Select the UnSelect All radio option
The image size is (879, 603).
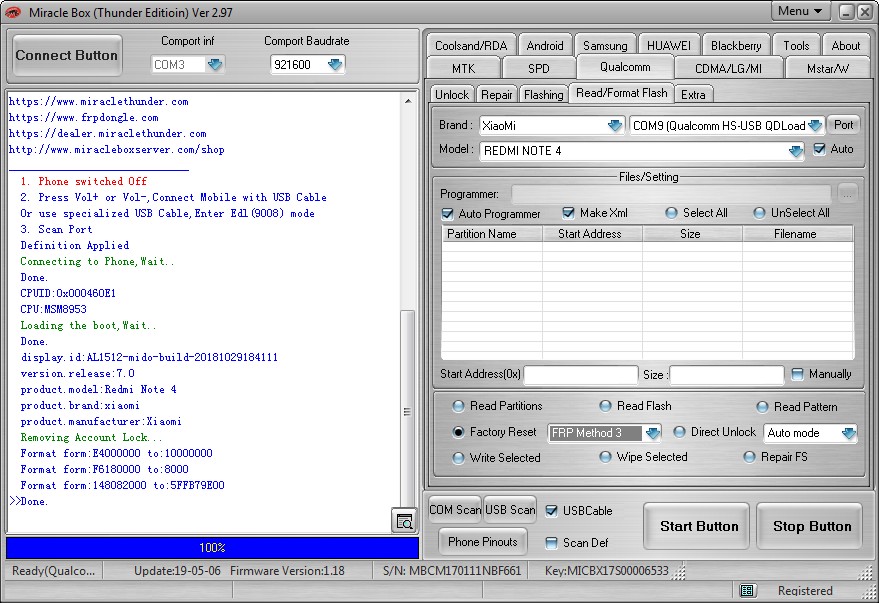759,213
